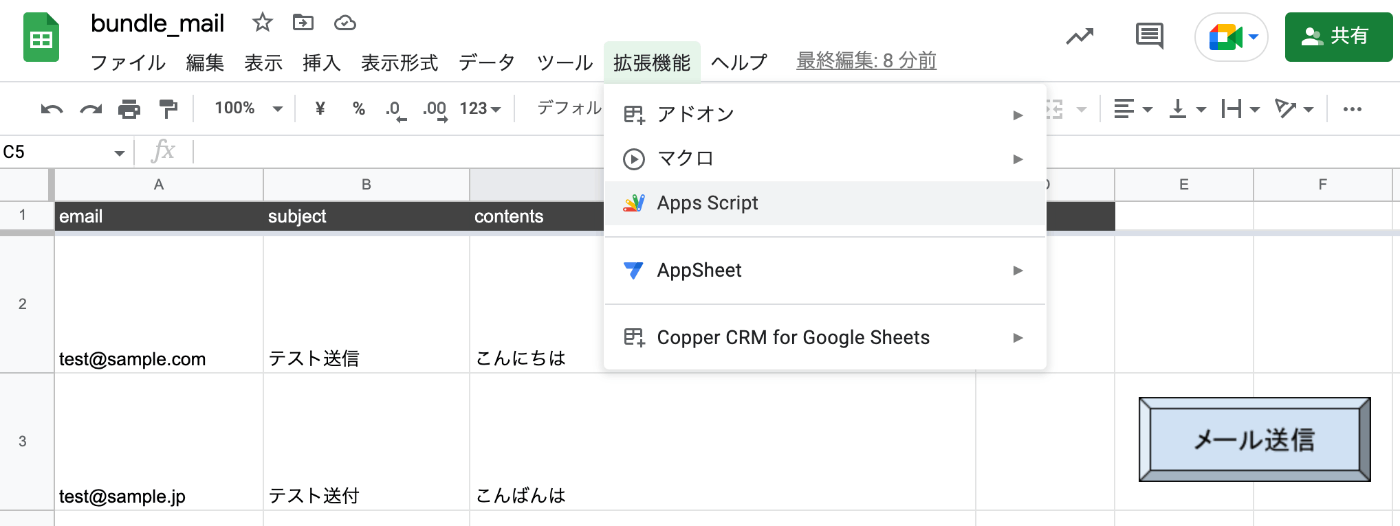Open the 最終編集 version history link
This screenshot has height=526, width=1400.
(866, 62)
